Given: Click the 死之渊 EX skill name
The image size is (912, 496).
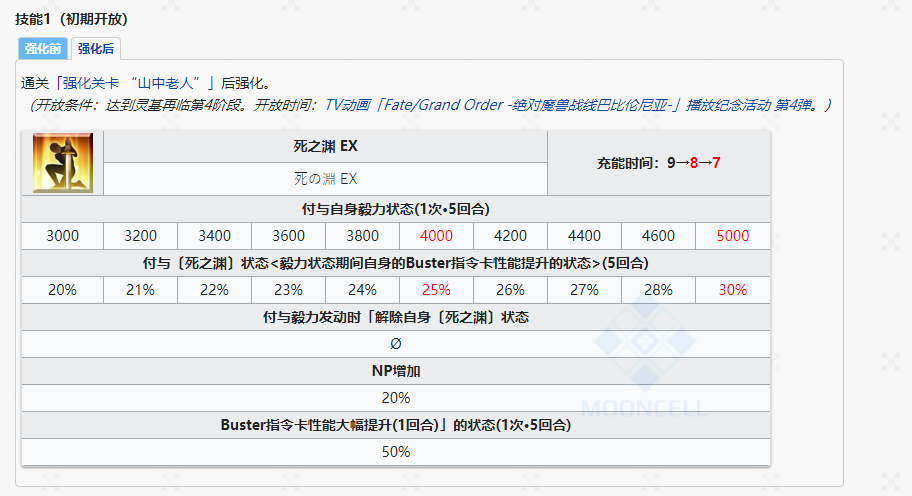Looking at the screenshot, I should (x=325, y=146).
